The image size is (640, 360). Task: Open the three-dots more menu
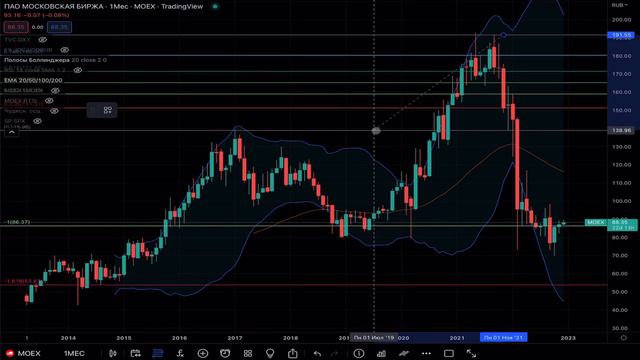point(426,353)
